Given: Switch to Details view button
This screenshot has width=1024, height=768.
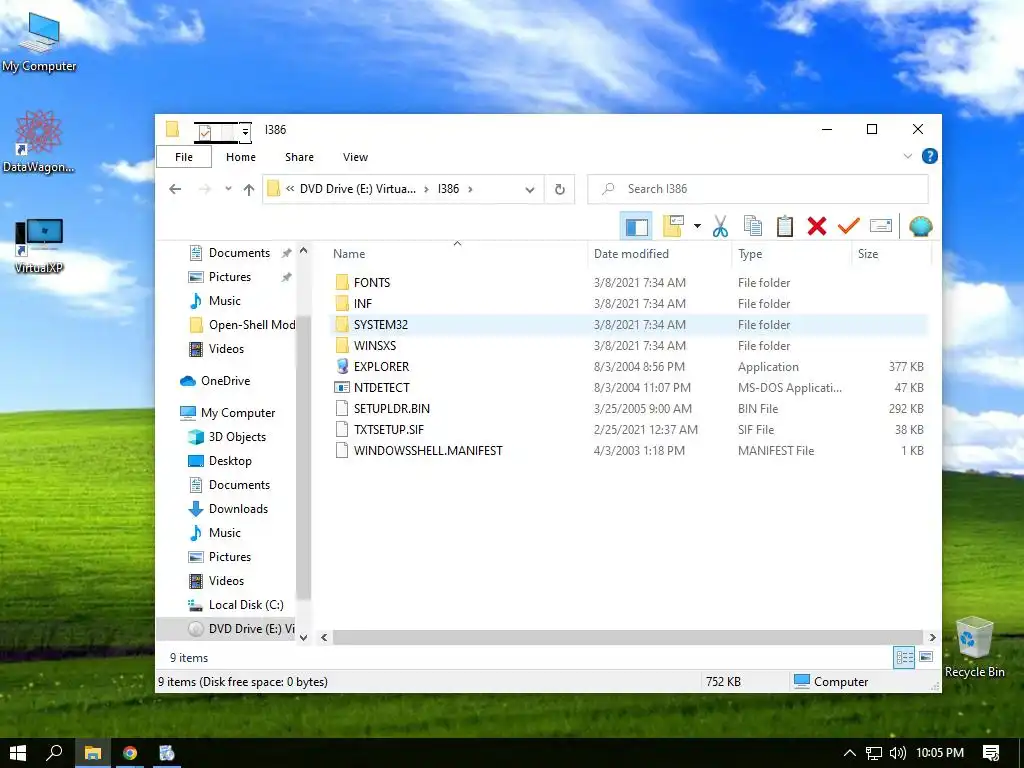Looking at the screenshot, I should click(x=904, y=658).
